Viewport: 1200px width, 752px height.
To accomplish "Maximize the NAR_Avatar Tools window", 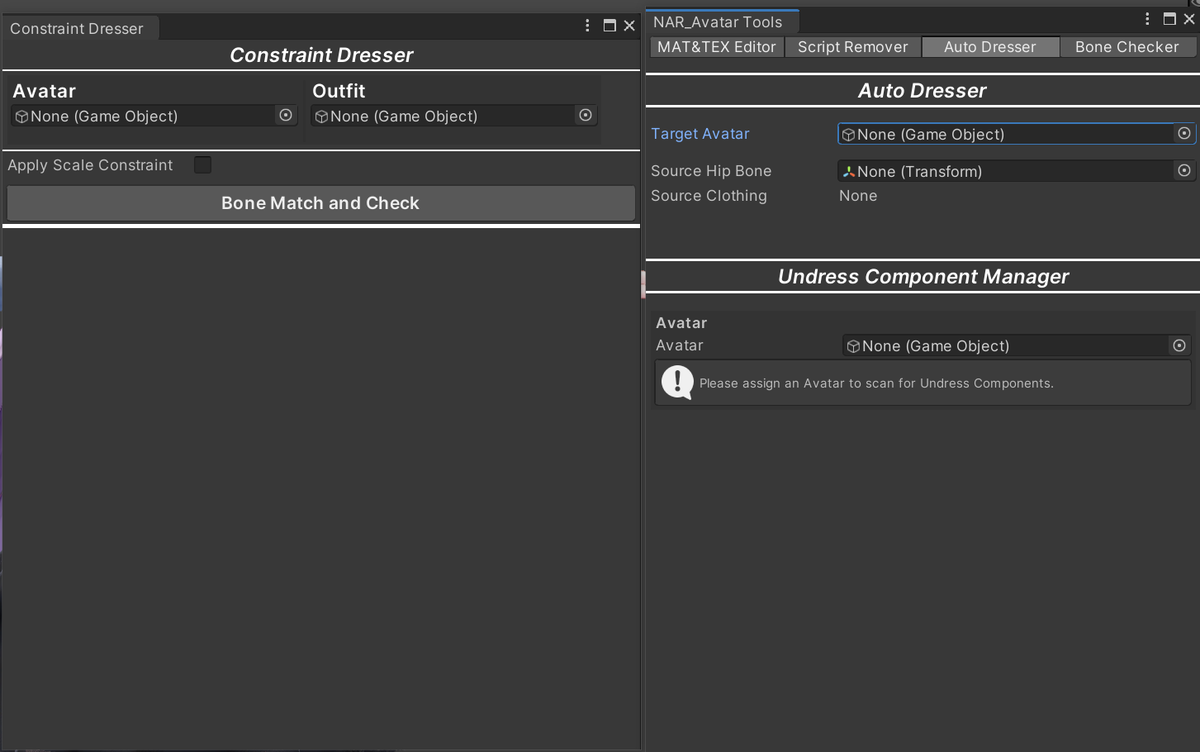I will tap(1170, 19).
